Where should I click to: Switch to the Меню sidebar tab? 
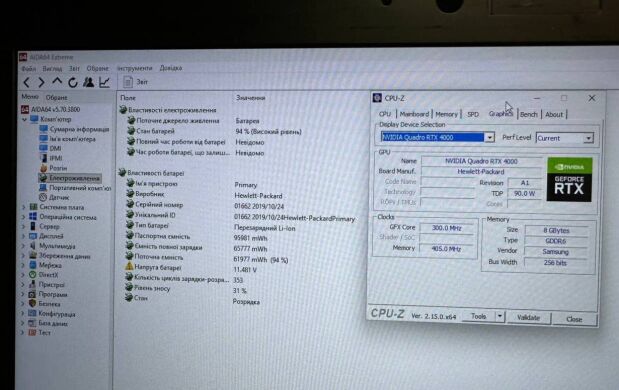point(30,97)
